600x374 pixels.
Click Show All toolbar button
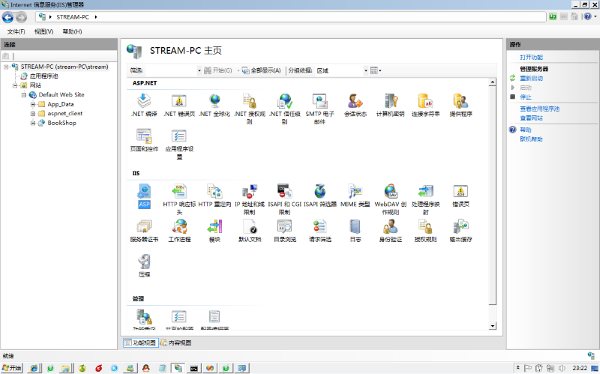click(x=262, y=70)
